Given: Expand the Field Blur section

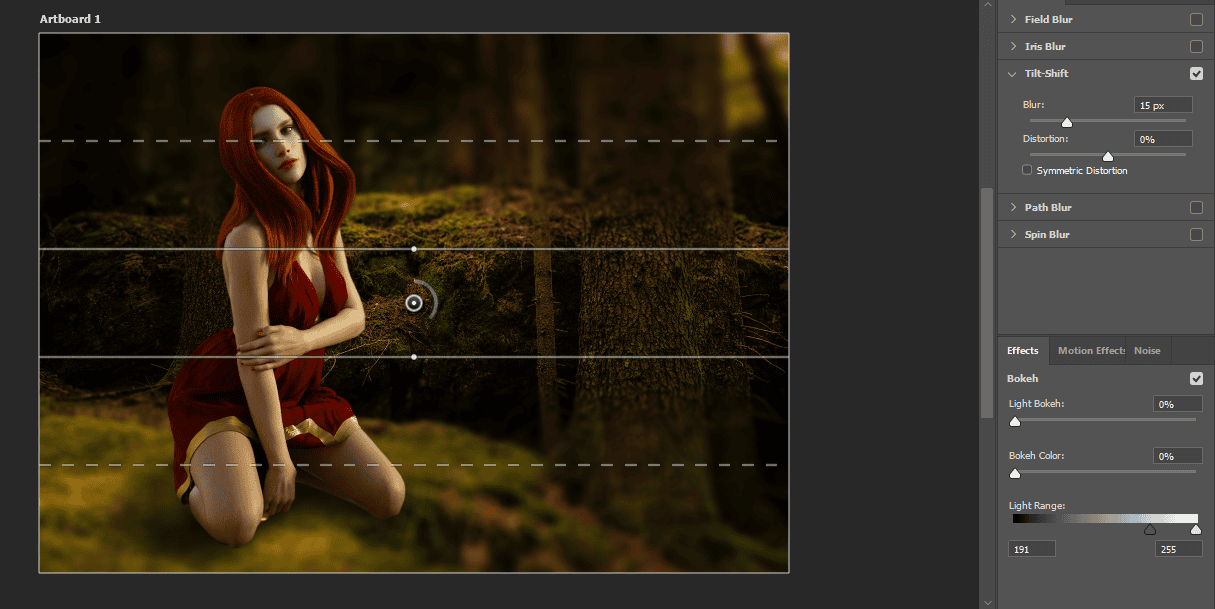Looking at the screenshot, I should (1013, 19).
